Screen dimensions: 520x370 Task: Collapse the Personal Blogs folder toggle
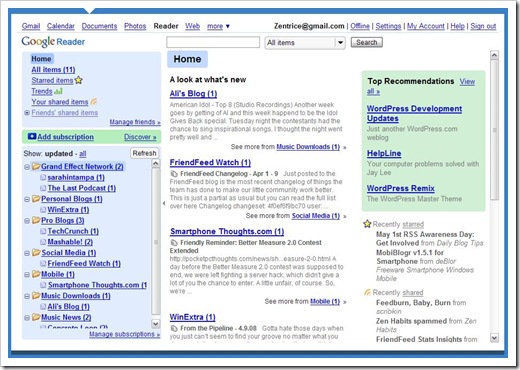pos(27,199)
